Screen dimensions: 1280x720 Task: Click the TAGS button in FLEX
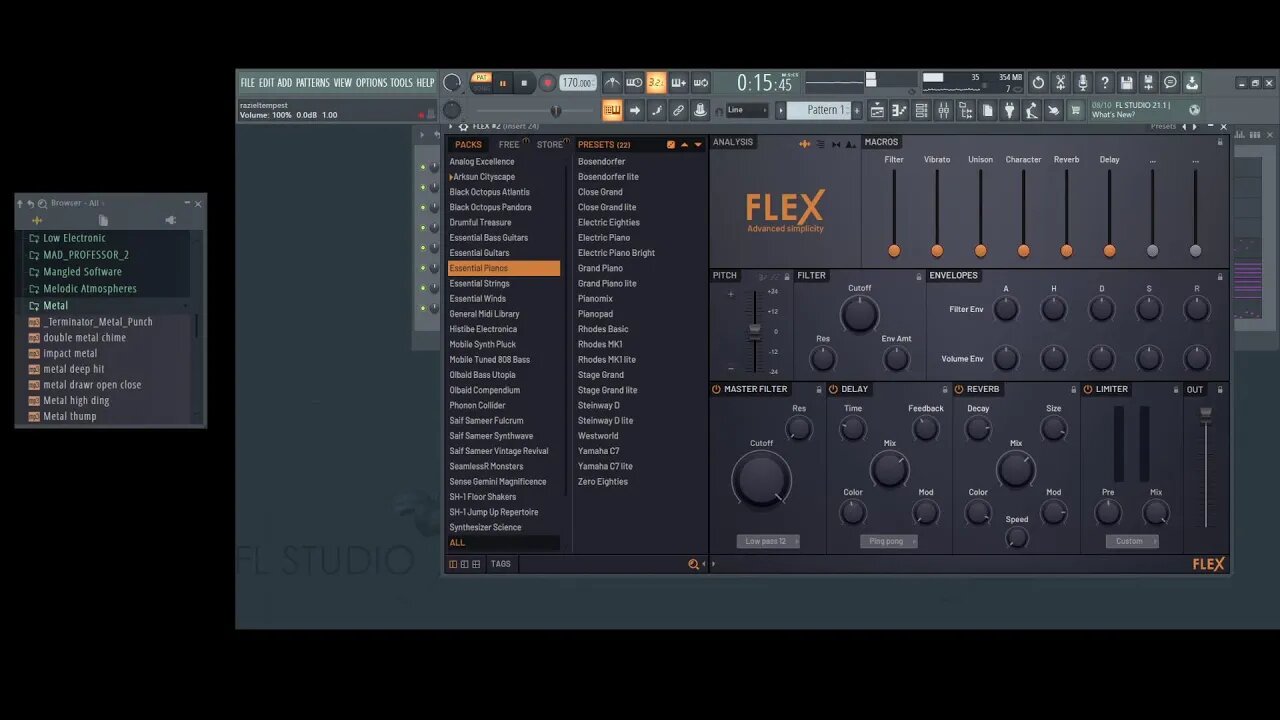pos(501,564)
